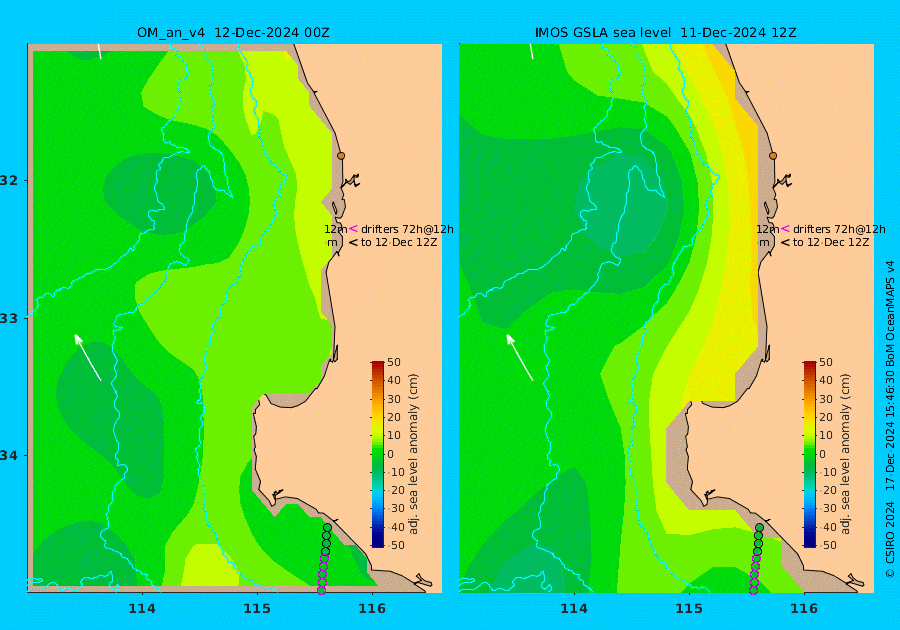Click black arrow symbol in right map legend
The height and width of the screenshot is (630, 900).
pyautogui.click(x=785, y=243)
